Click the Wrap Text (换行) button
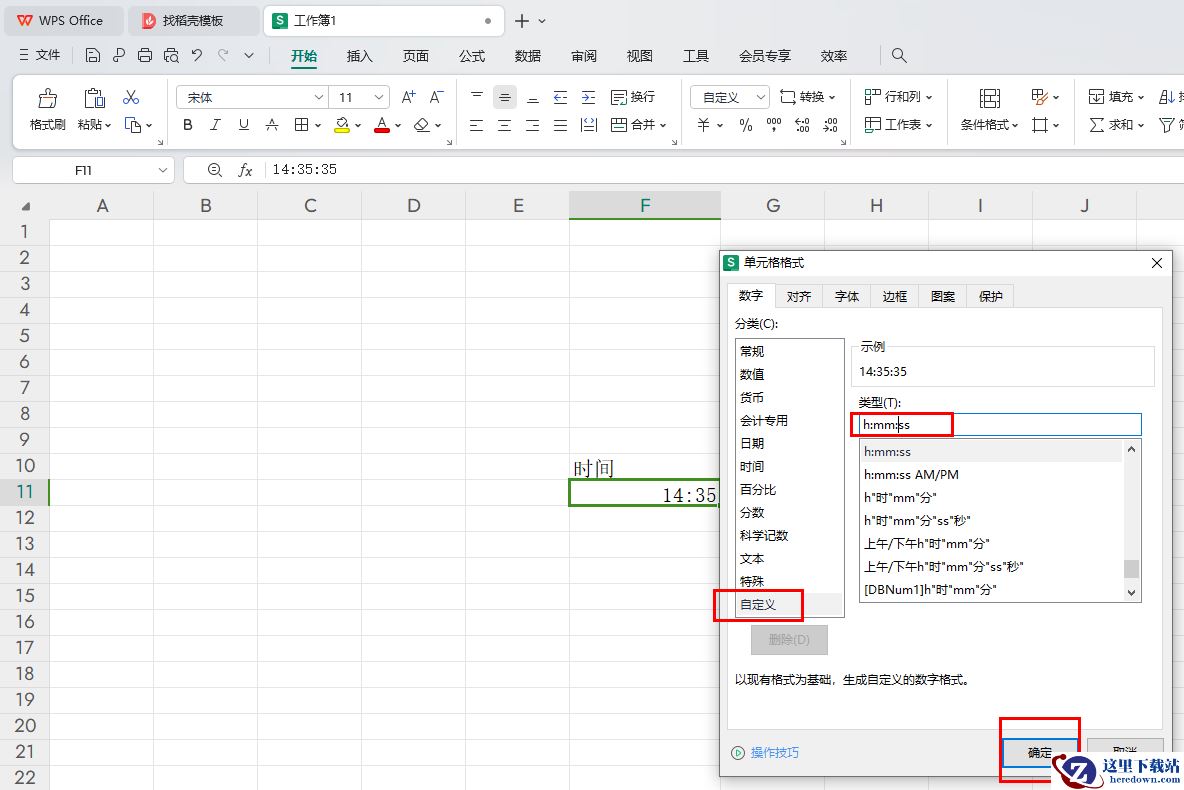The width and height of the screenshot is (1184, 790). pyautogui.click(x=633, y=97)
